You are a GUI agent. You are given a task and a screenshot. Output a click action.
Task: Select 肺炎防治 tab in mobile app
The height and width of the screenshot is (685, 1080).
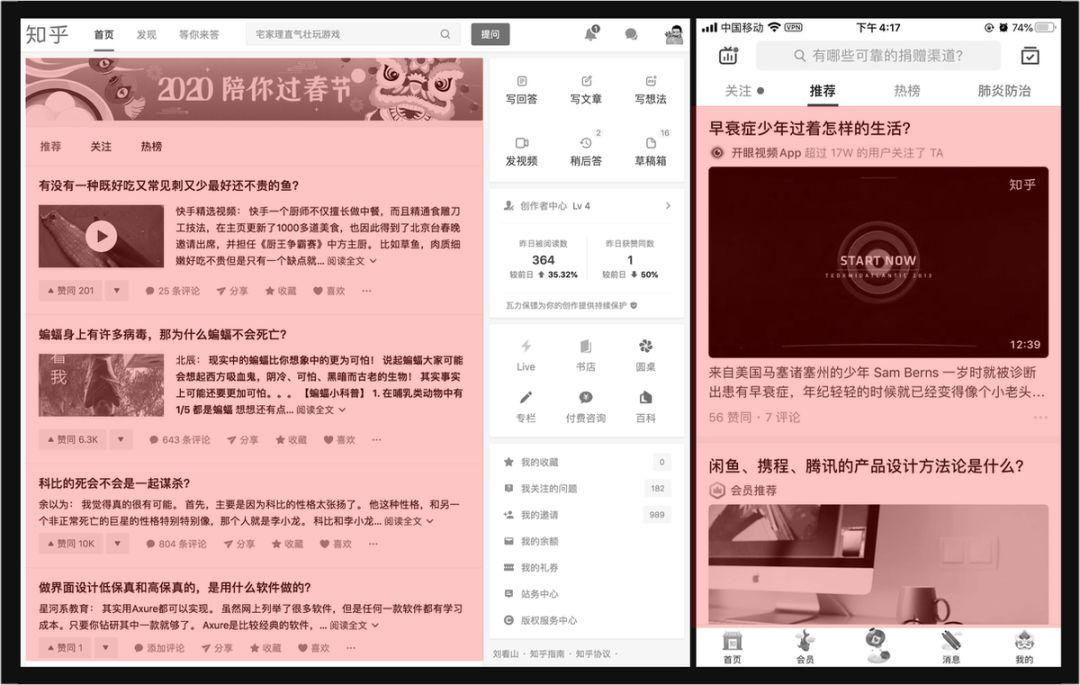click(x=1003, y=91)
